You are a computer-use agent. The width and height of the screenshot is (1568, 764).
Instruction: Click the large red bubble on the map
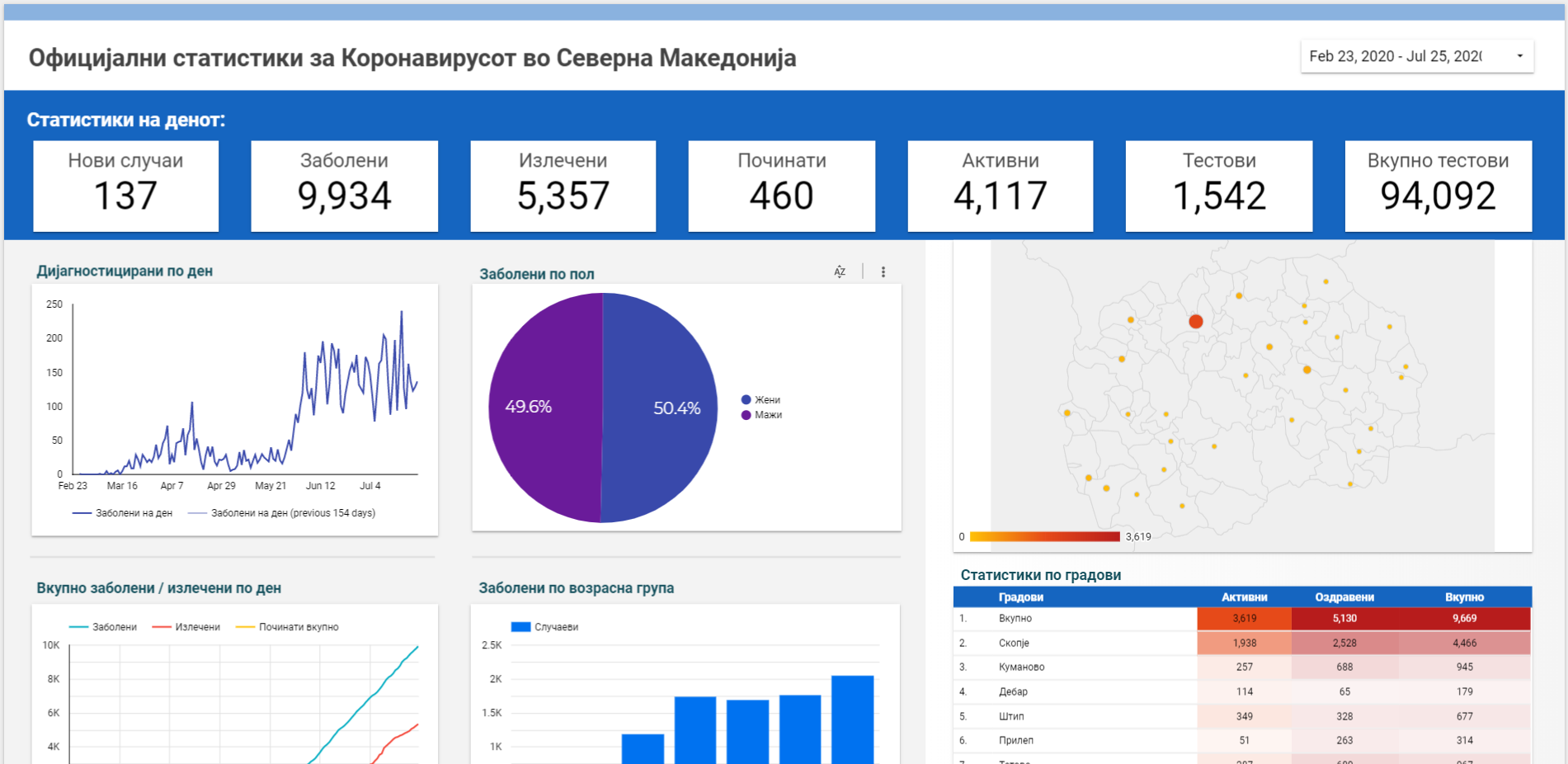tap(1195, 321)
